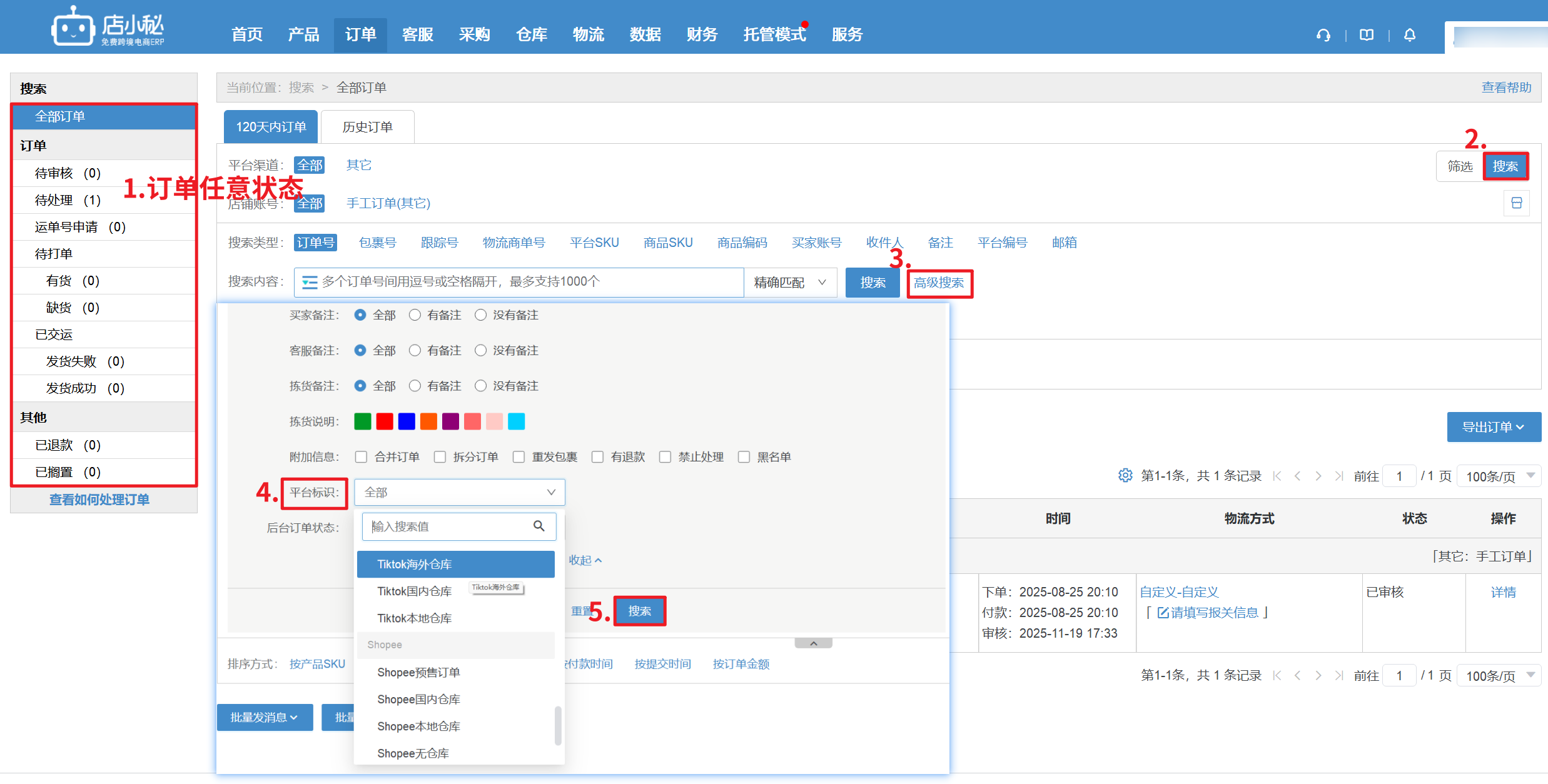Click the table settings gear icon

pyautogui.click(x=1125, y=476)
